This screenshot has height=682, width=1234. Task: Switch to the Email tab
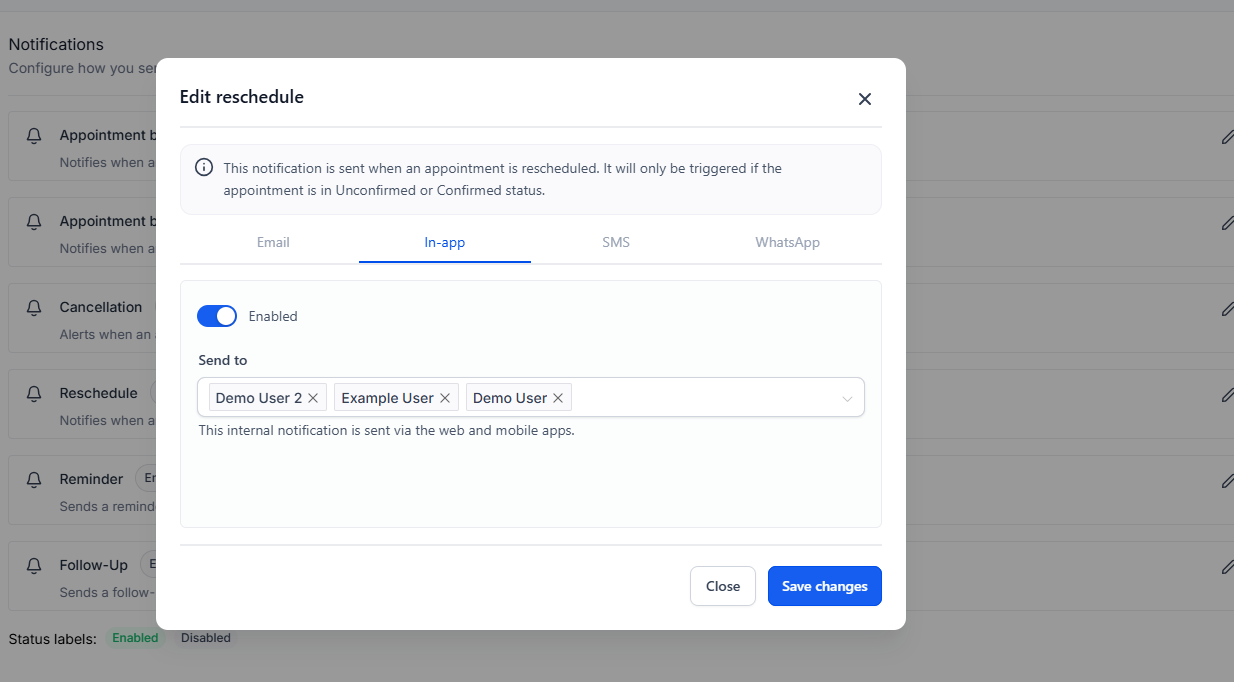tap(273, 243)
